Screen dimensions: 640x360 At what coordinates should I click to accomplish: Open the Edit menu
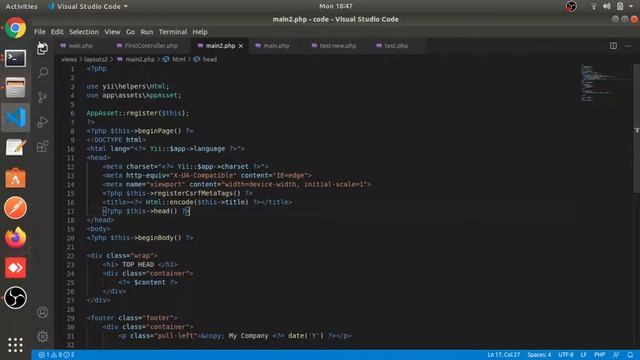click(57, 32)
